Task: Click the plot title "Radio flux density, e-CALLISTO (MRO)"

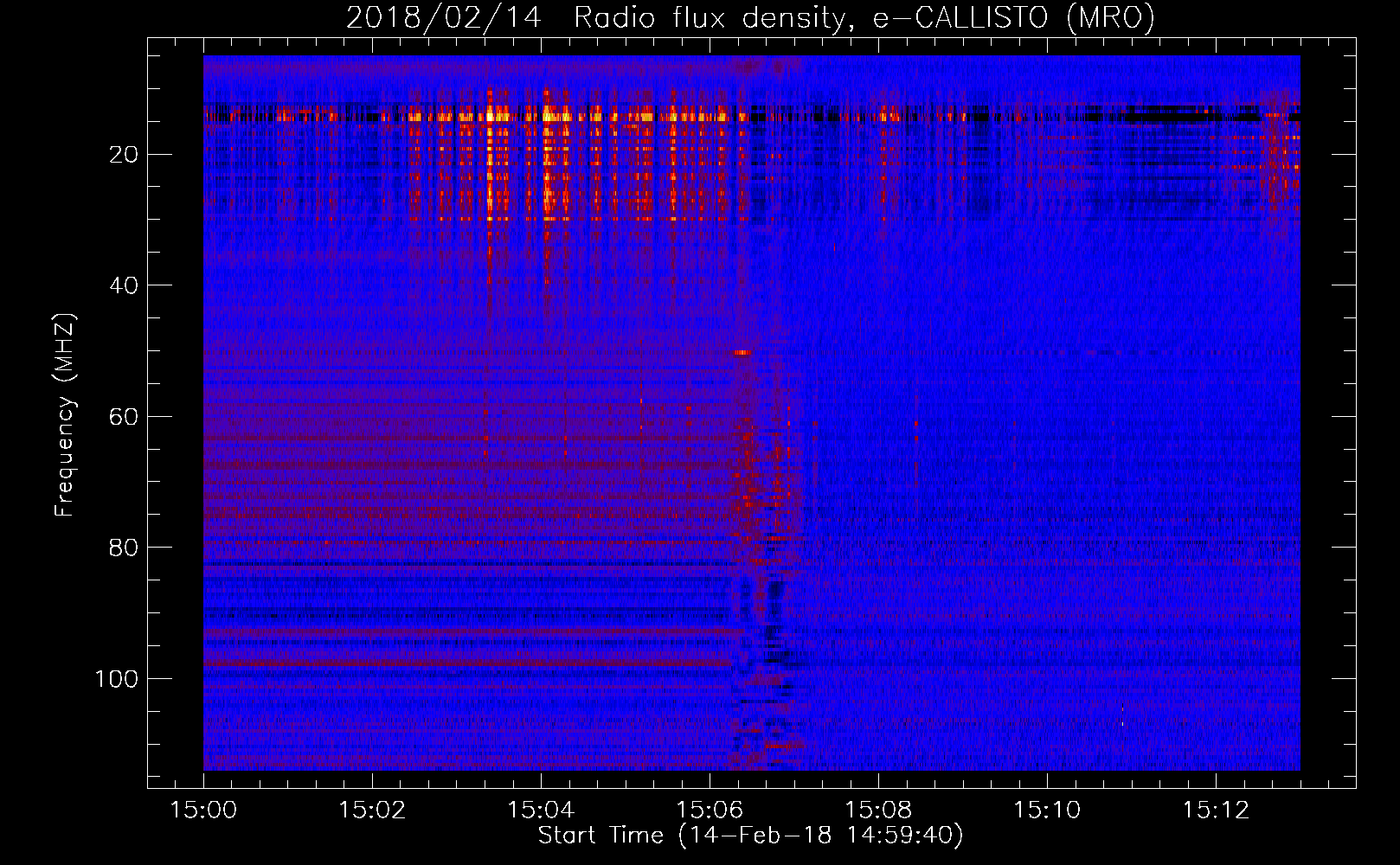Action: (864, 17)
